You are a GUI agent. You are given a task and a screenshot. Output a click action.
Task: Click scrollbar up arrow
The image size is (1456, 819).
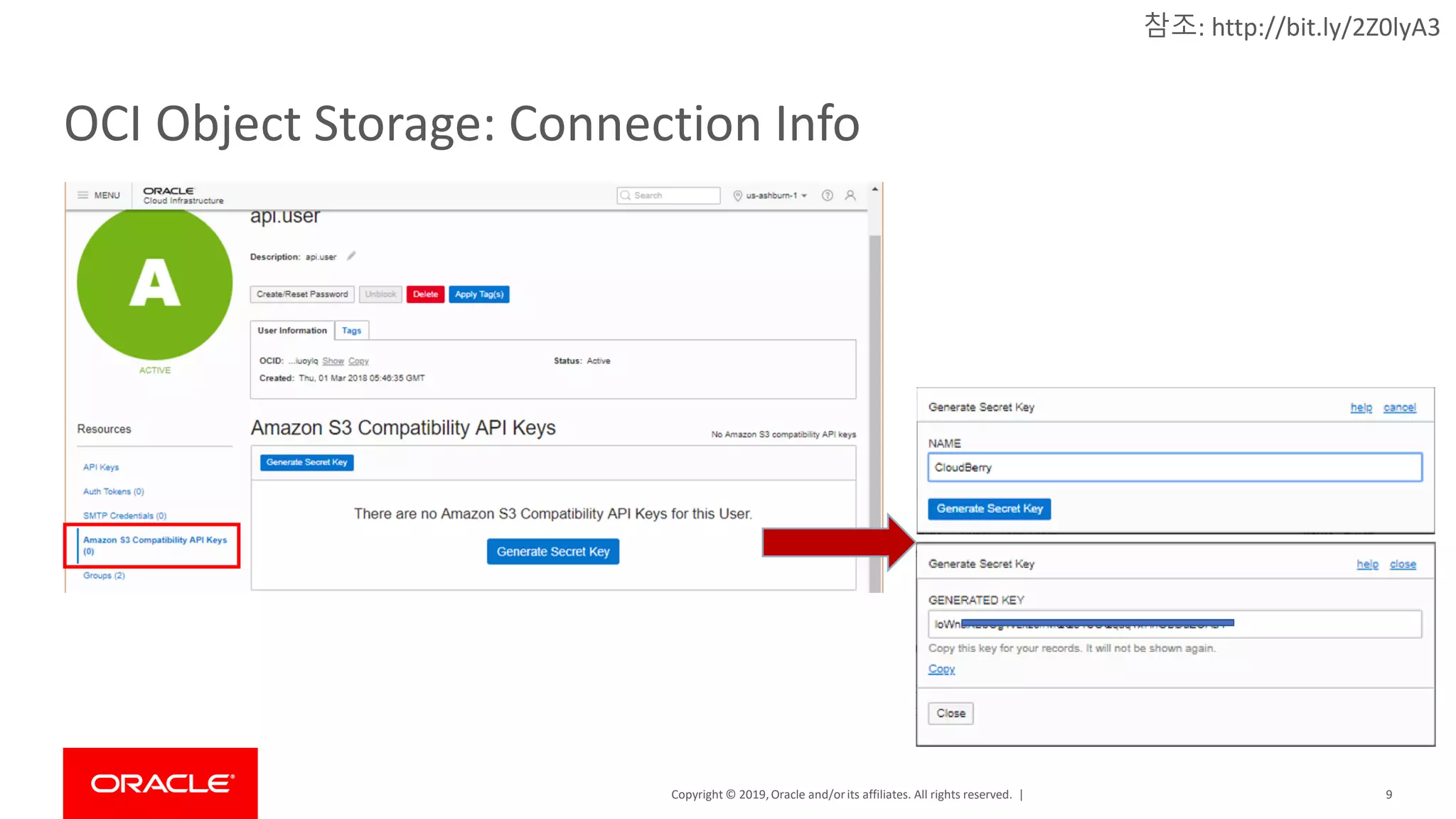pyautogui.click(x=875, y=189)
